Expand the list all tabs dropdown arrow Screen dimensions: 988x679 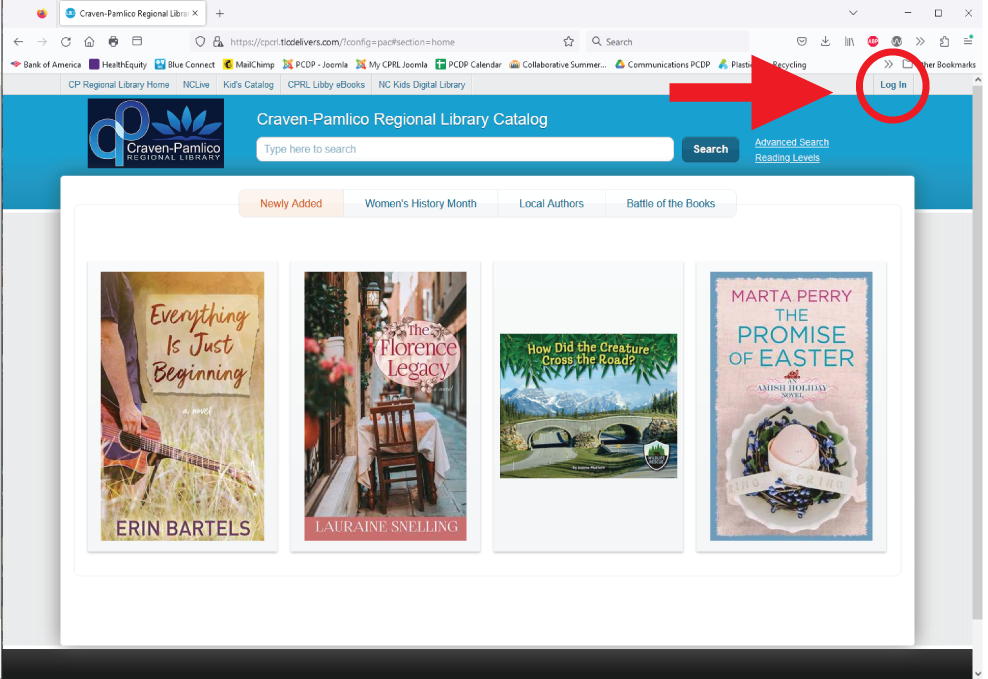pyautogui.click(x=853, y=13)
